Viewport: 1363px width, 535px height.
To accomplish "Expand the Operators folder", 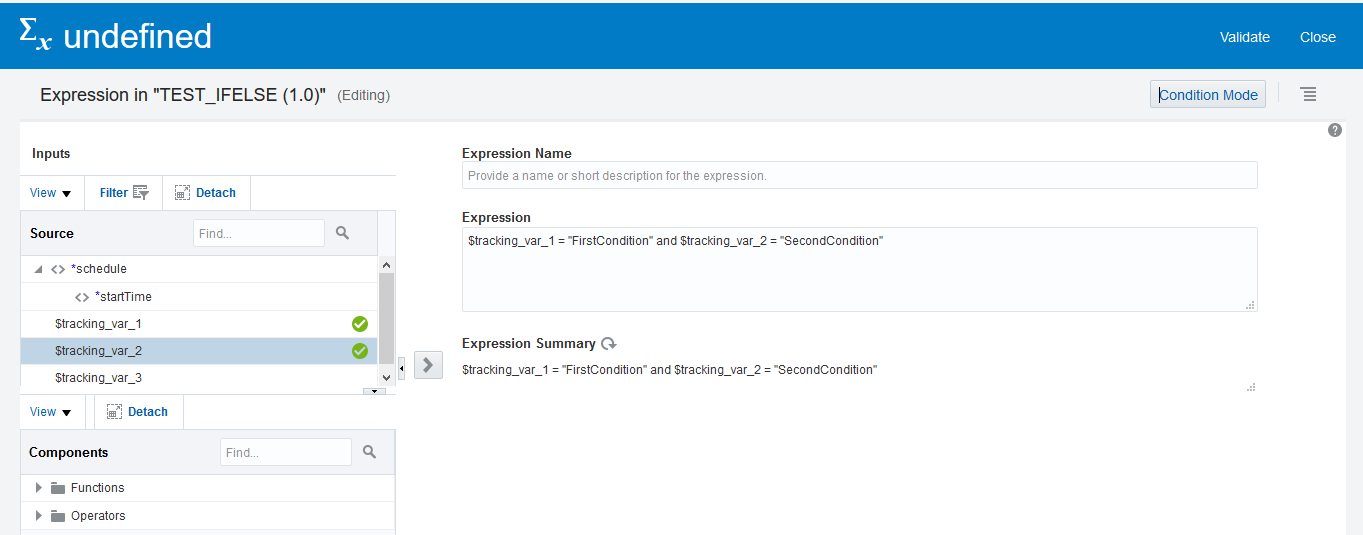I will tap(39, 516).
